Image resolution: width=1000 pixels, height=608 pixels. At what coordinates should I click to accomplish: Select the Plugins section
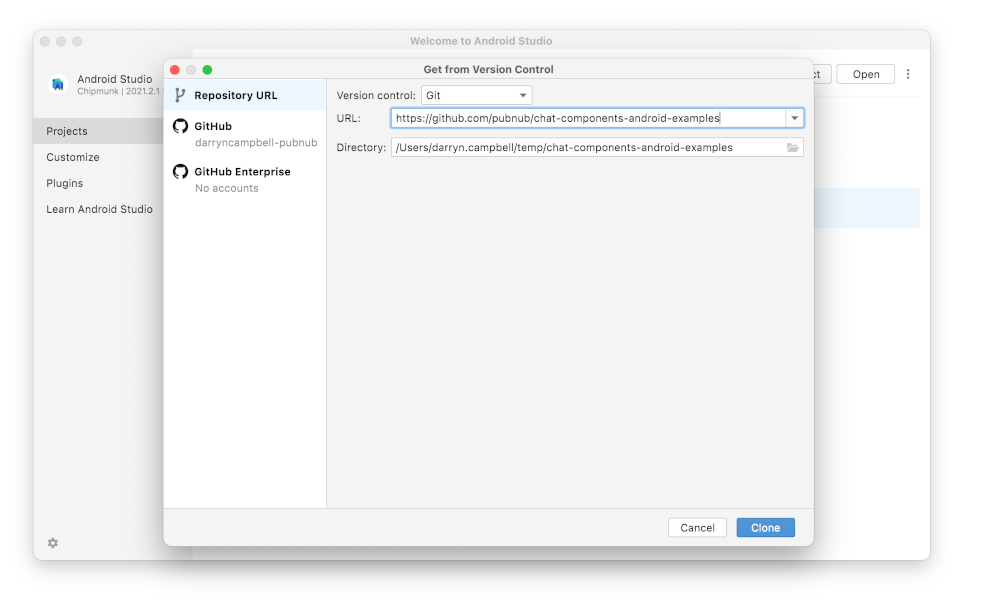pyautogui.click(x=64, y=183)
